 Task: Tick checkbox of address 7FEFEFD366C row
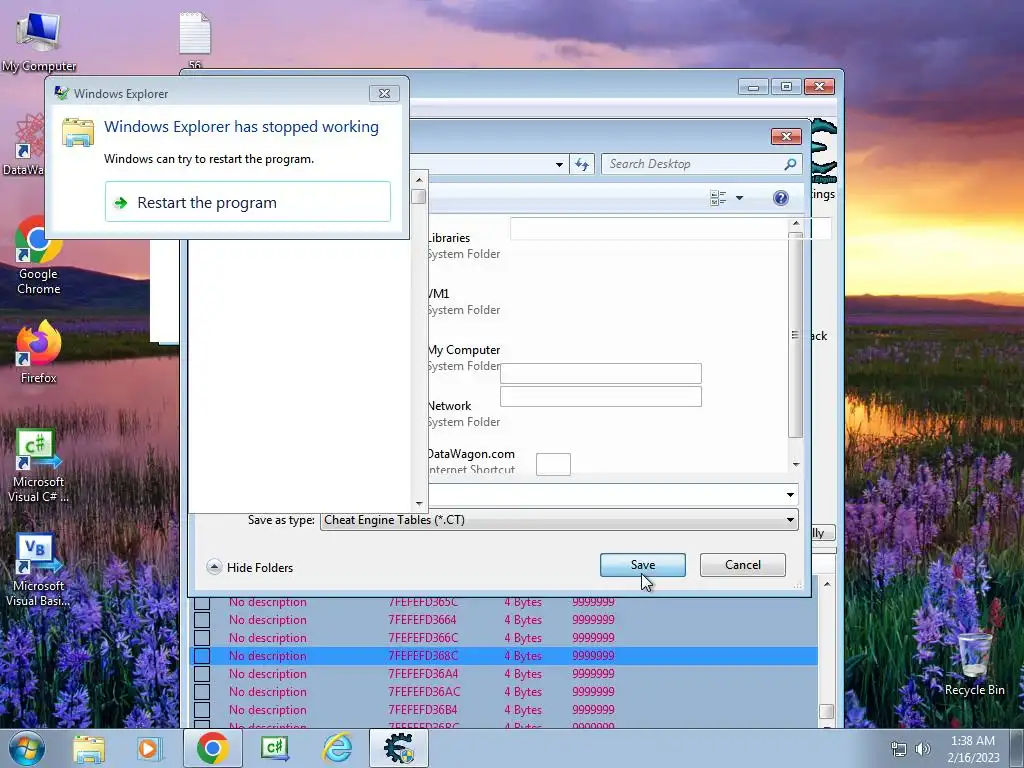(202, 638)
